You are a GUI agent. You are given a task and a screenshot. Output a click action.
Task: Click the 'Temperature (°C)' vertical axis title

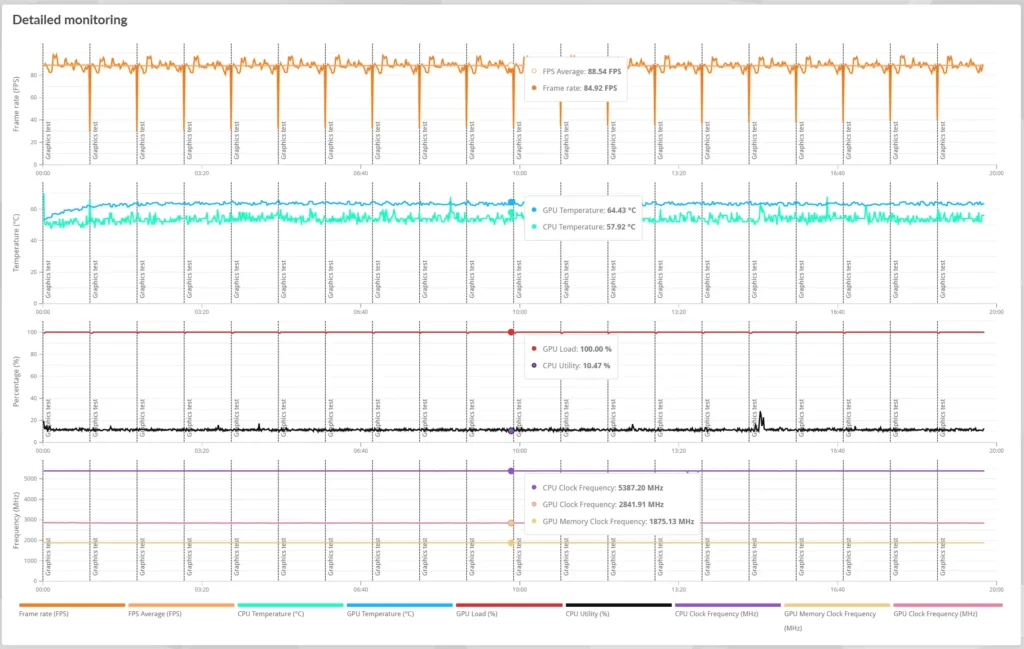pos(17,243)
